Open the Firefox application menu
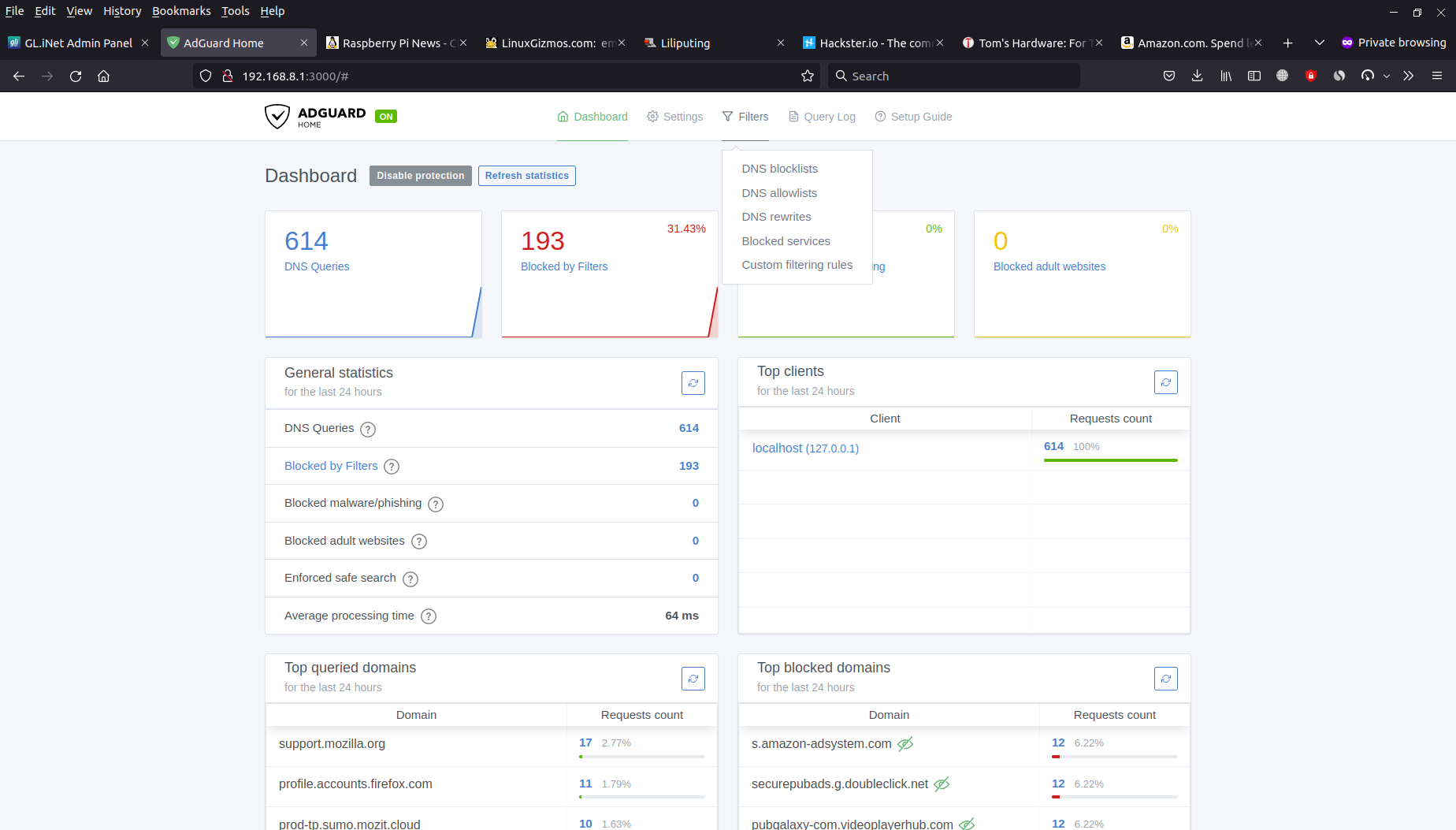The width and height of the screenshot is (1456, 830). point(1437,76)
